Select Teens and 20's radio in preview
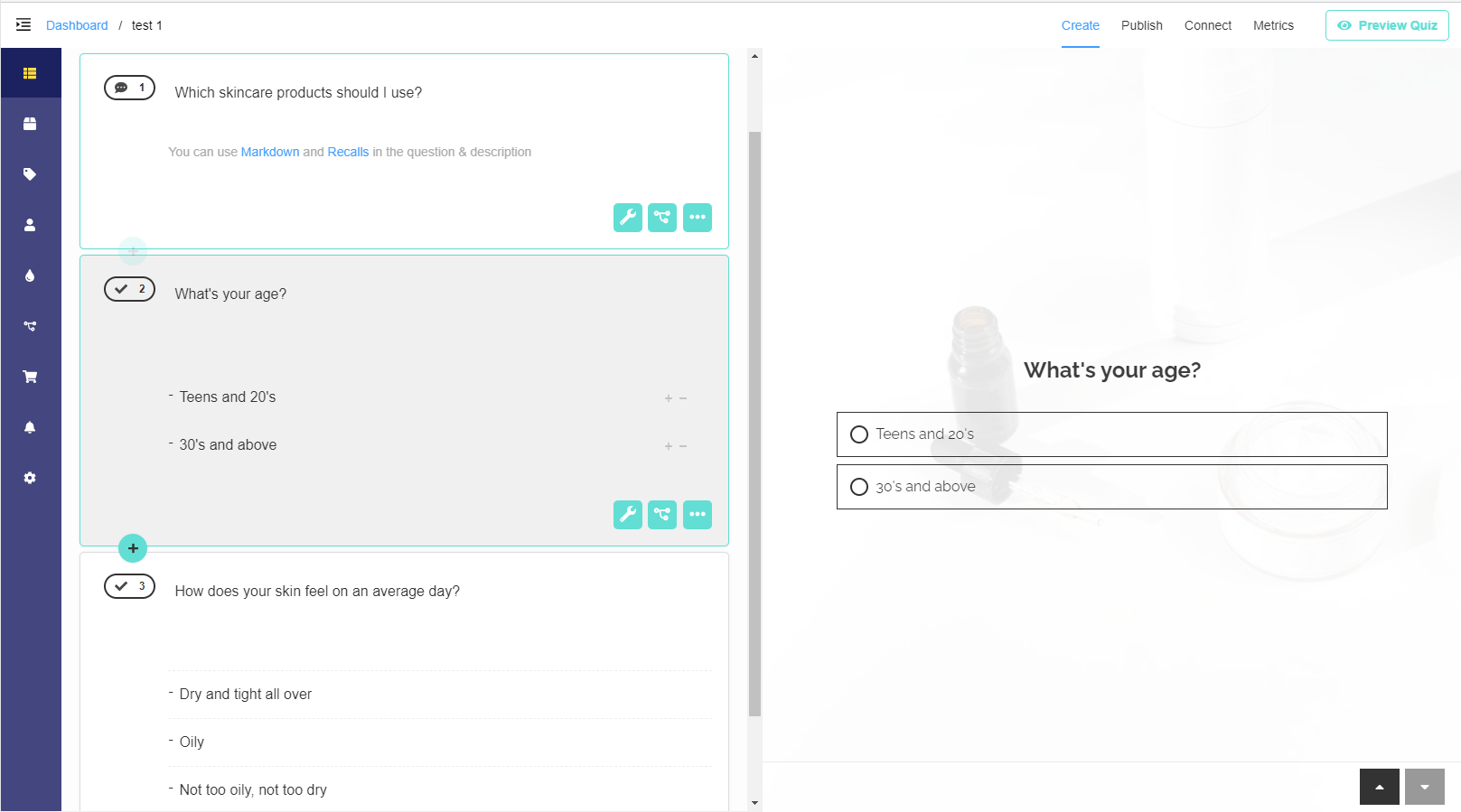Image resolution: width=1461 pixels, height=812 pixels. coord(859,434)
